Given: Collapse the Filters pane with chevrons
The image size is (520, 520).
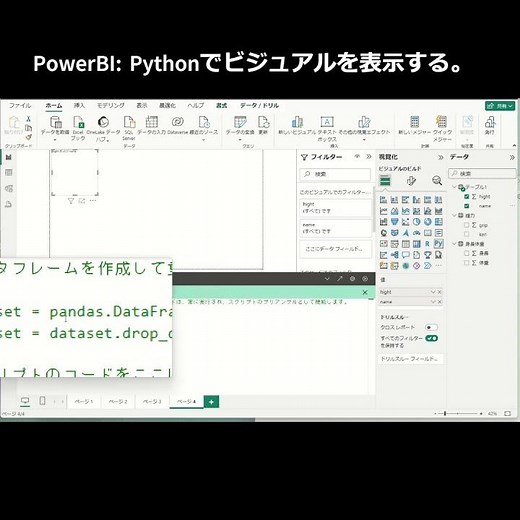Looking at the screenshot, I should 369,156.
